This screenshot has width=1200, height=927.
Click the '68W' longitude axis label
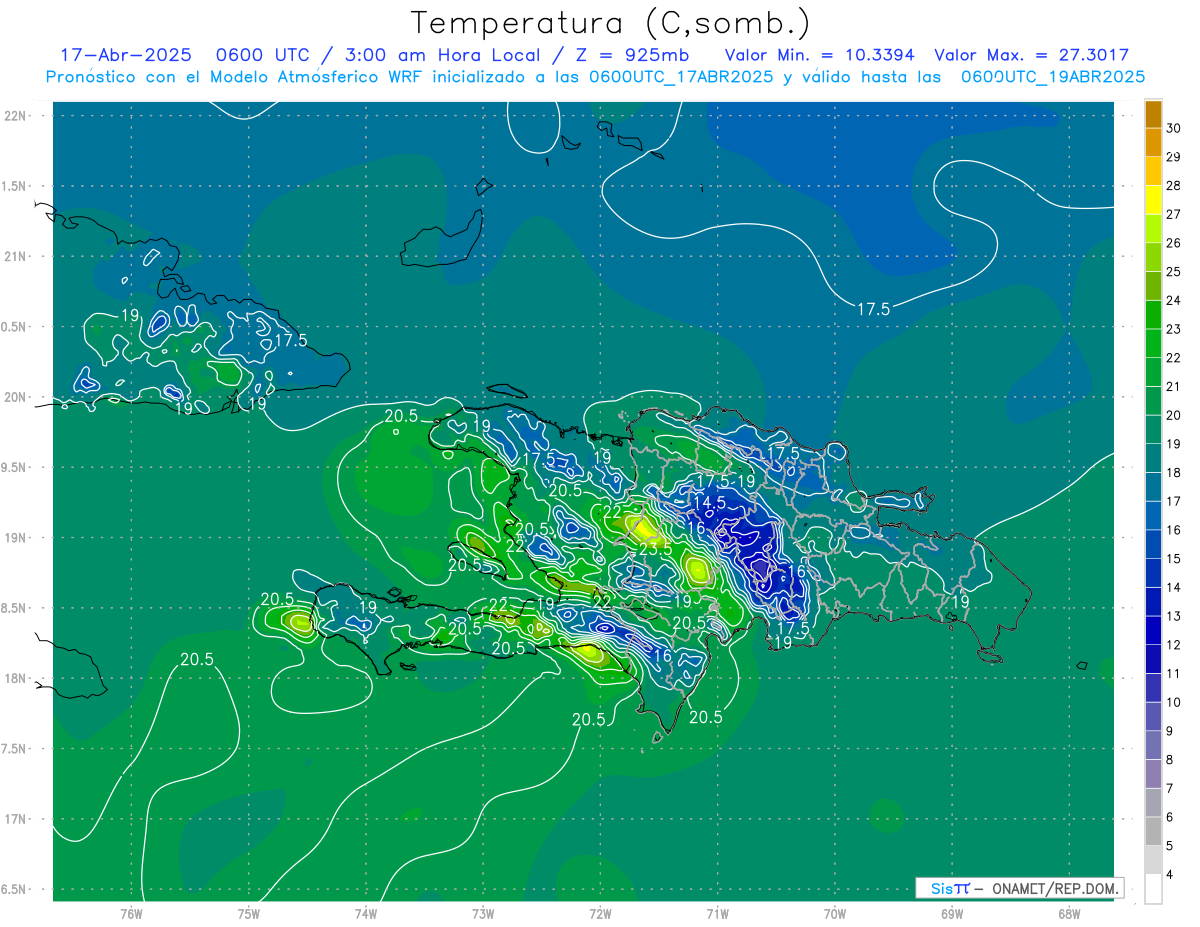pyautogui.click(x=1069, y=913)
